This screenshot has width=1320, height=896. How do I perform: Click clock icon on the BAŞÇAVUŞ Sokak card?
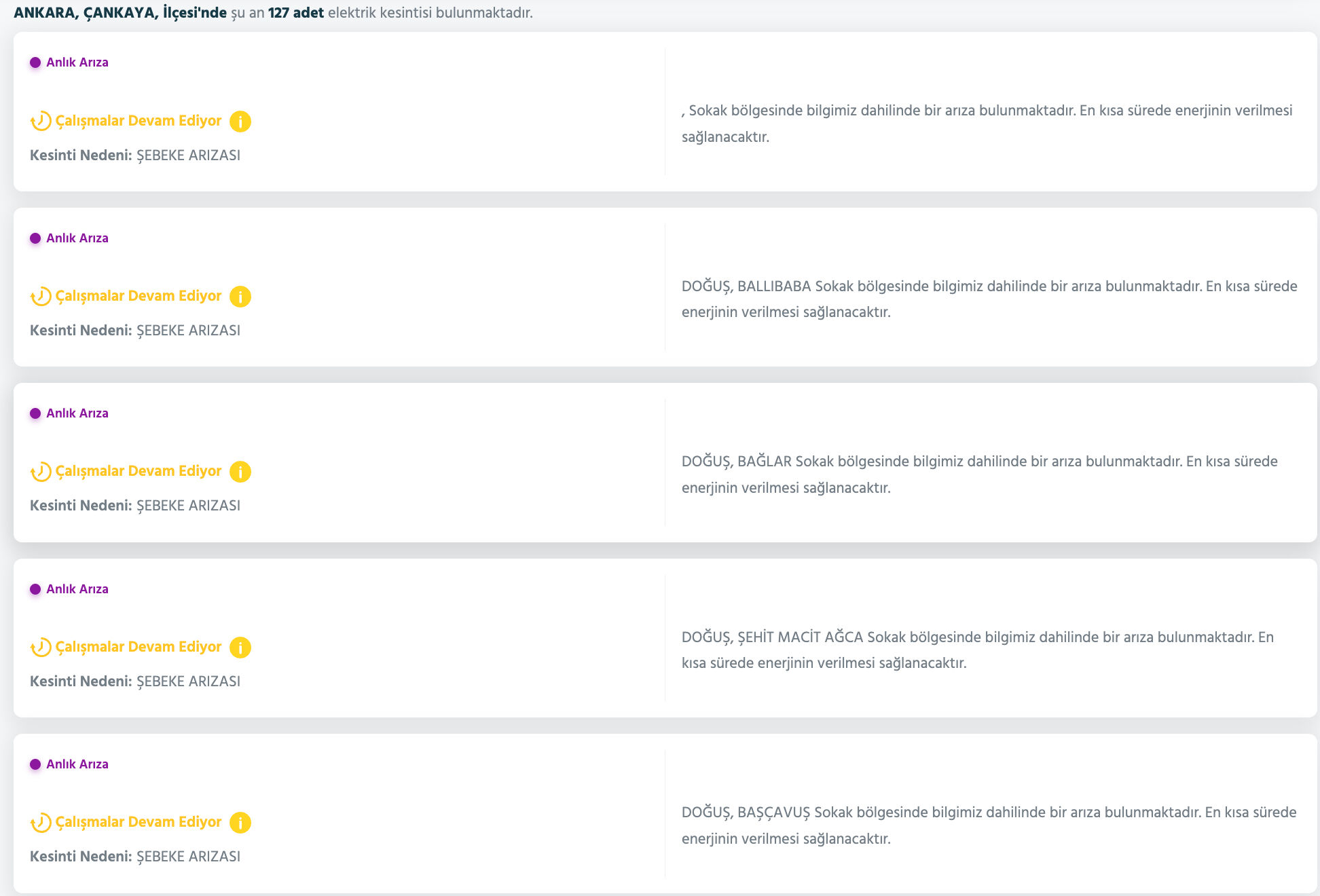(41, 823)
